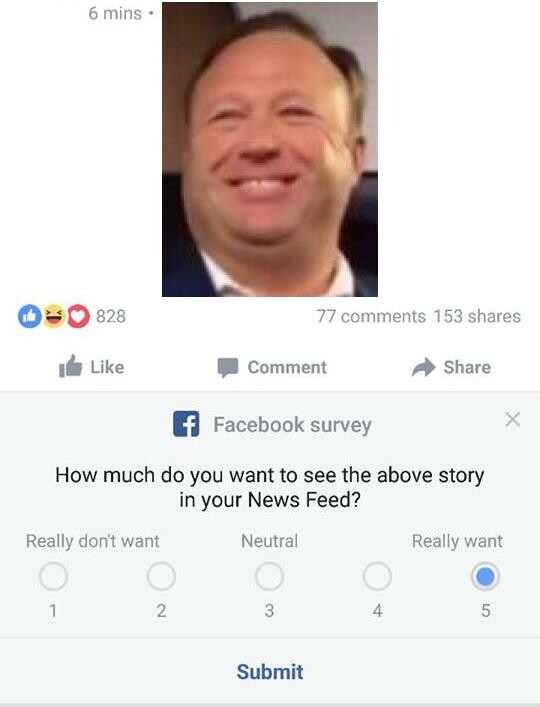540x707 pixels.
Task: Select rating 2 radio button
Action: coord(161,576)
